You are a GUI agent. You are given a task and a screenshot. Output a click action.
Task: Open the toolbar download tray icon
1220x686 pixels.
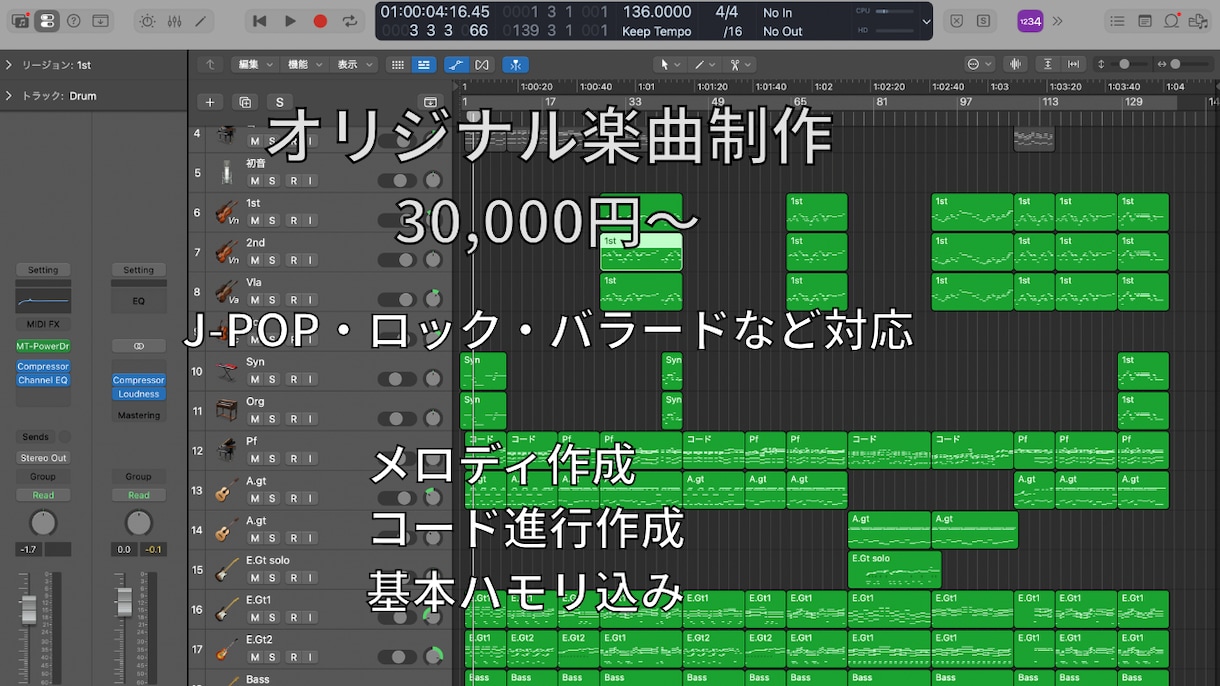101,21
